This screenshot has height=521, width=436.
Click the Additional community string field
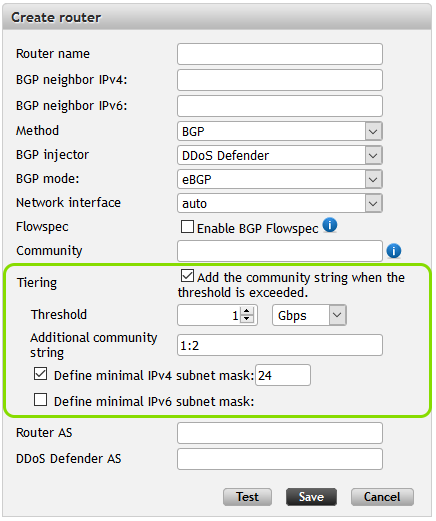(280, 345)
